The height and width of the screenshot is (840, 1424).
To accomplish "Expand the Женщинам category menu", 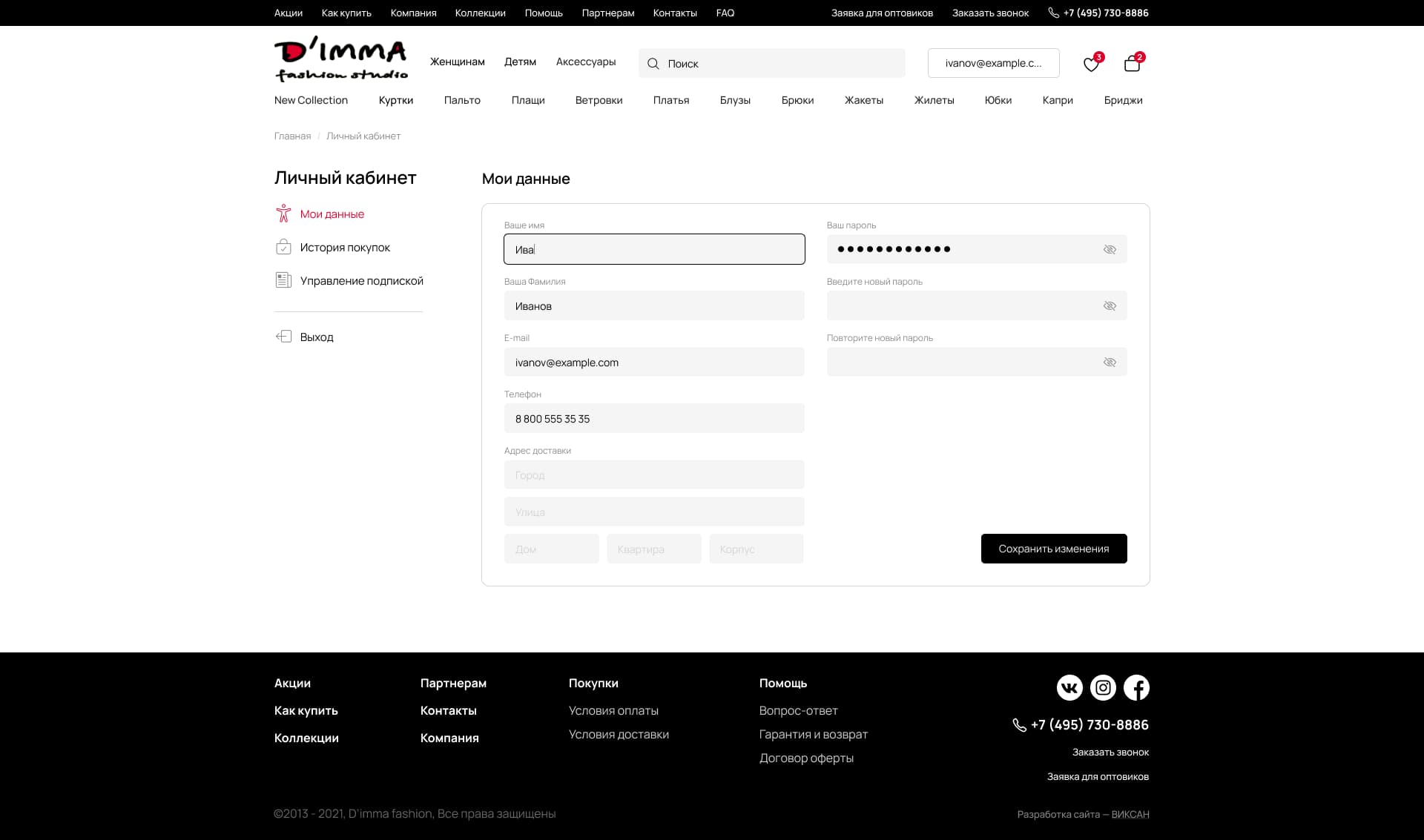I will [457, 62].
